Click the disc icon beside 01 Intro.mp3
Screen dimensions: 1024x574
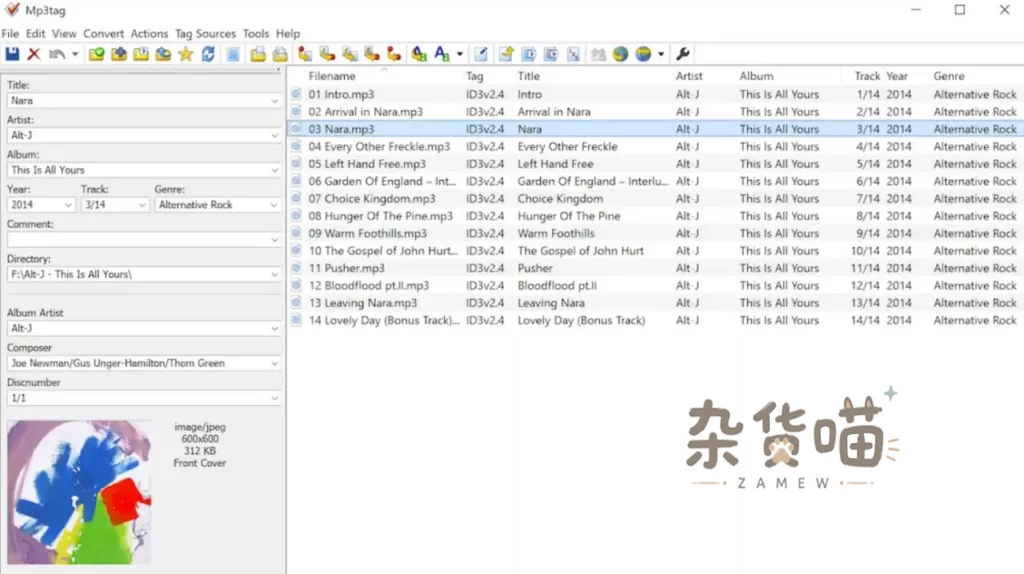pyautogui.click(x=296, y=94)
